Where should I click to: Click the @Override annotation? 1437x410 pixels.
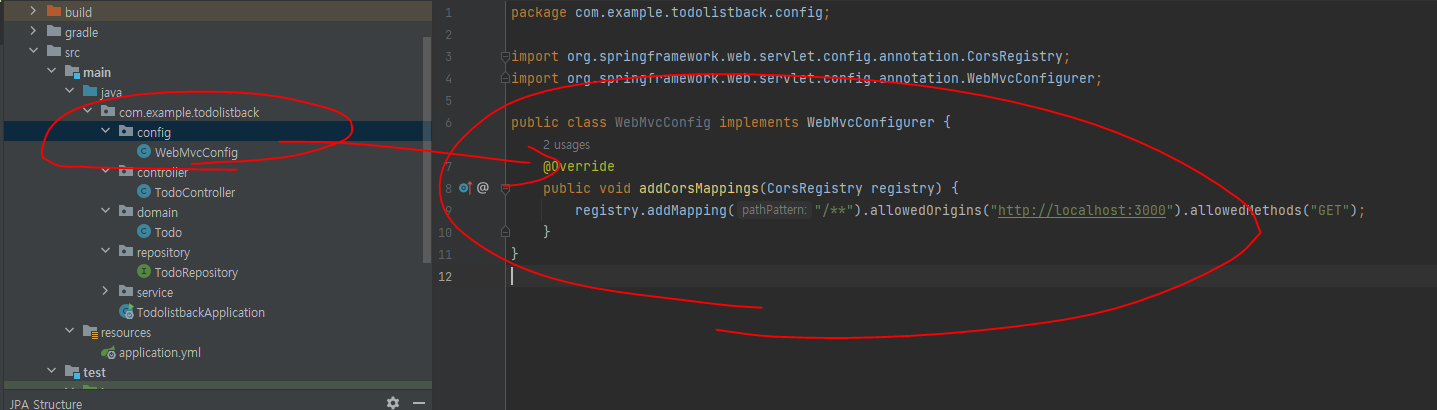pyautogui.click(x=579, y=166)
